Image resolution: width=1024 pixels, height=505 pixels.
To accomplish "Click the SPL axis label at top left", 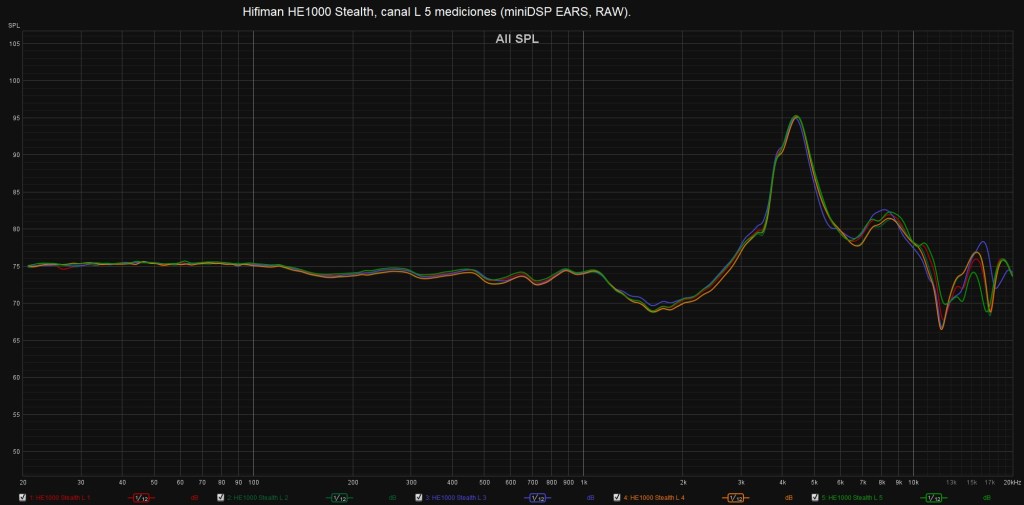I will coord(15,24).
